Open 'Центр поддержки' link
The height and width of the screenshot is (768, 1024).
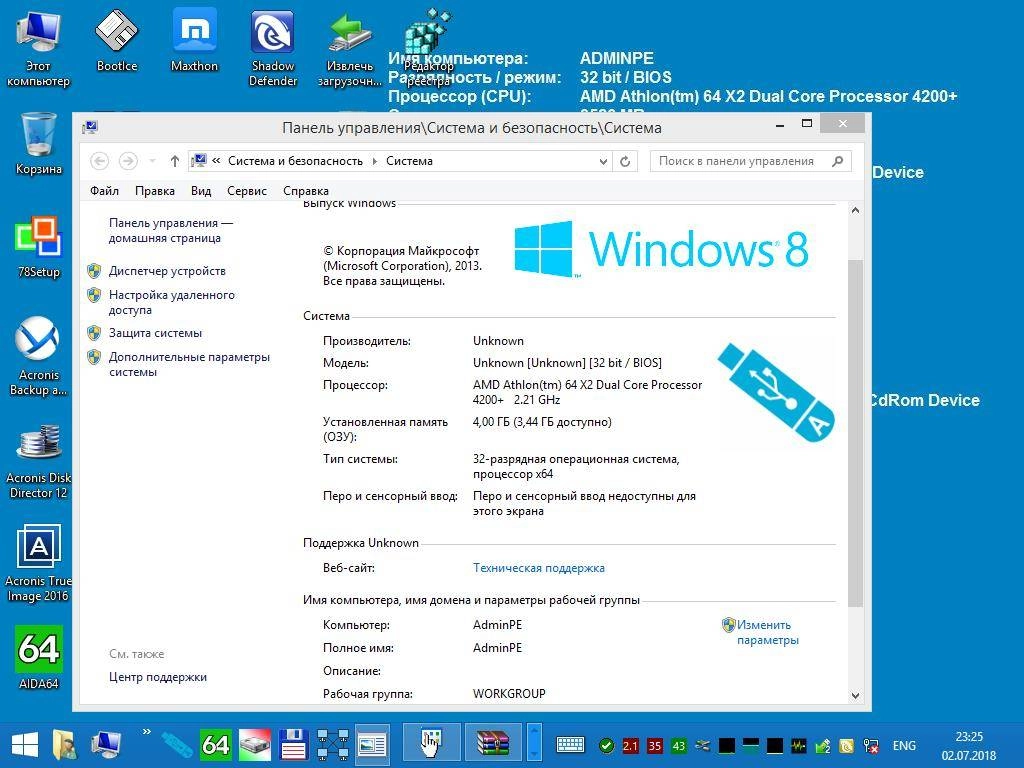158,677
